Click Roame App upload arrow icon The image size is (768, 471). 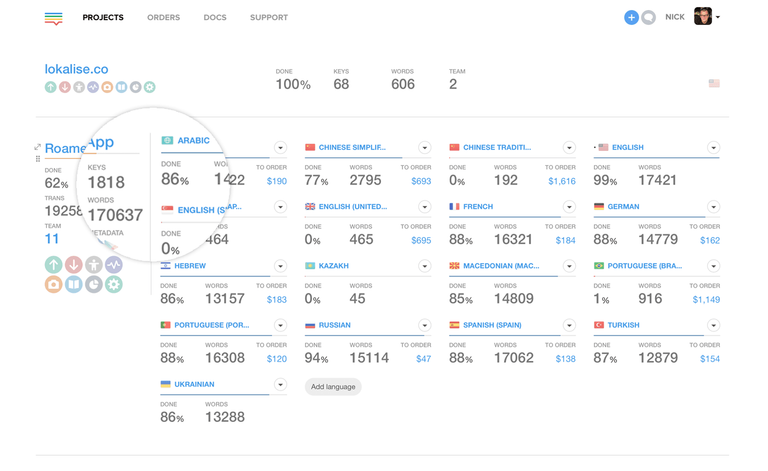[x=54, y=265]
